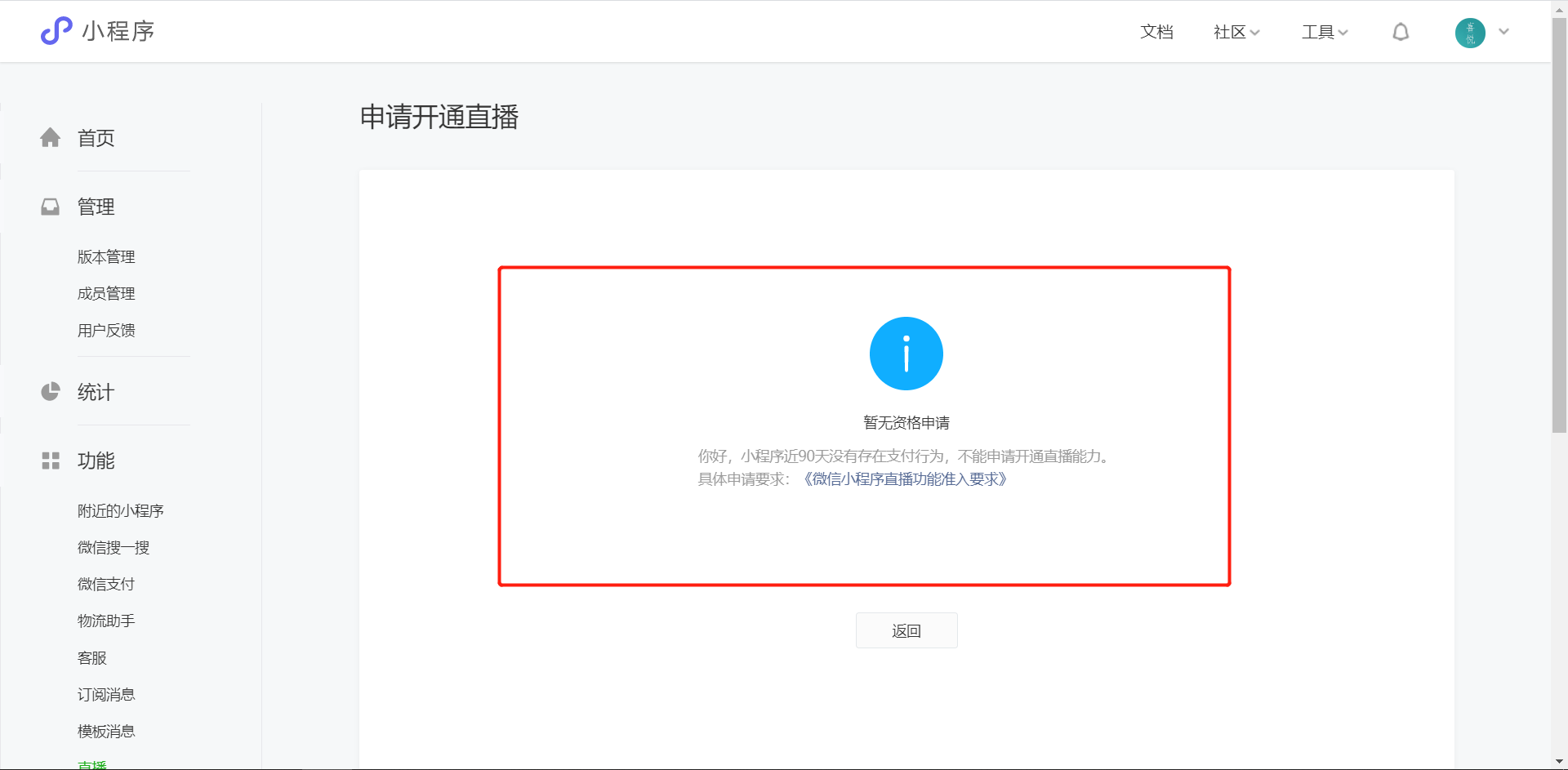Expand the 工具 dropdown menu
Viewport: 1568px width, 770px height.
1325,32
